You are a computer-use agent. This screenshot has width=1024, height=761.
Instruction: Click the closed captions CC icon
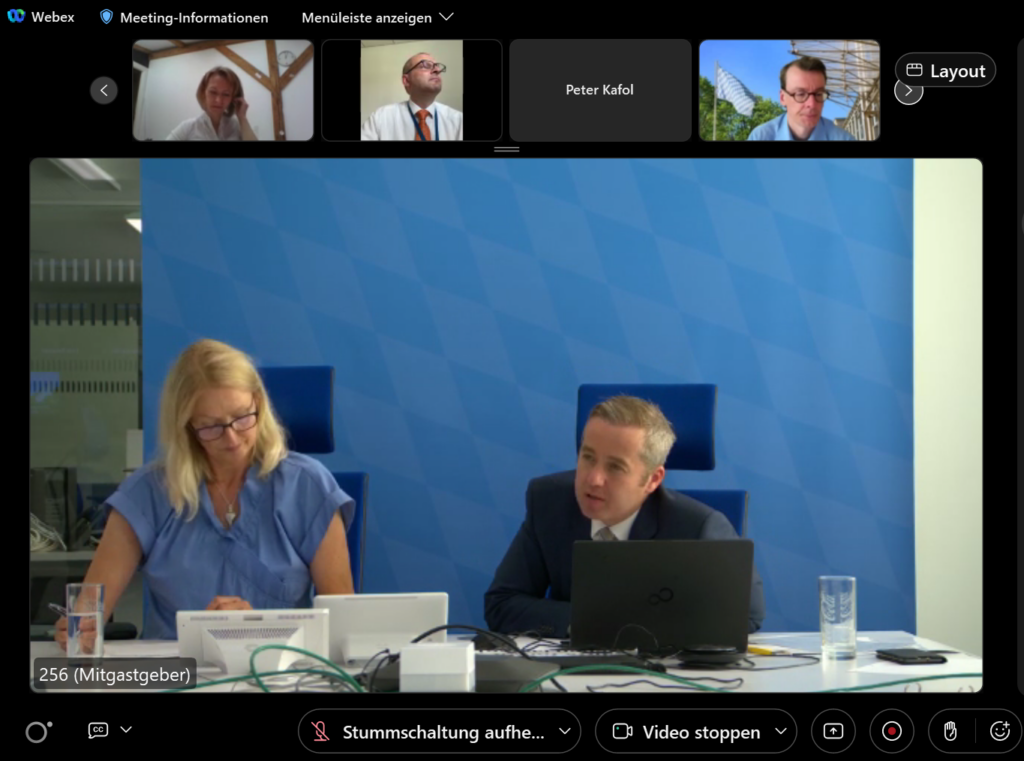click(x=98, y=730)
